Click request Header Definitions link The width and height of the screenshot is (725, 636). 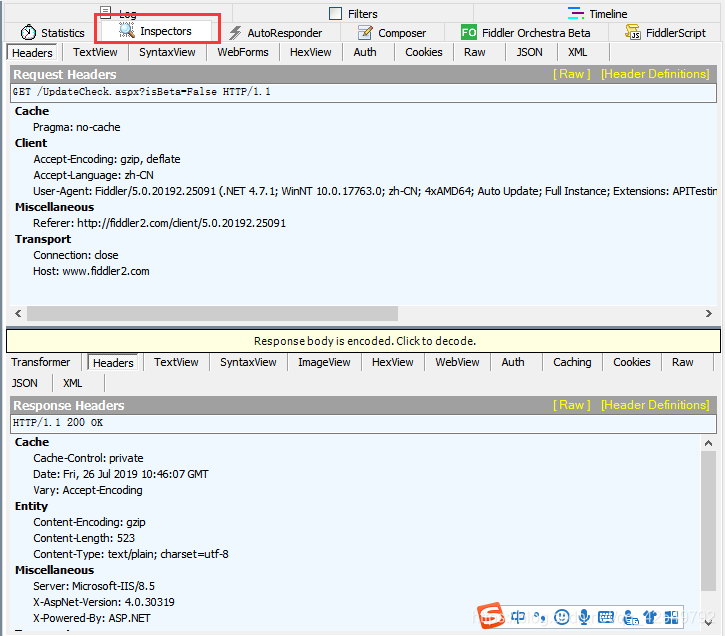pyautogui.click(x=655, y=74)
